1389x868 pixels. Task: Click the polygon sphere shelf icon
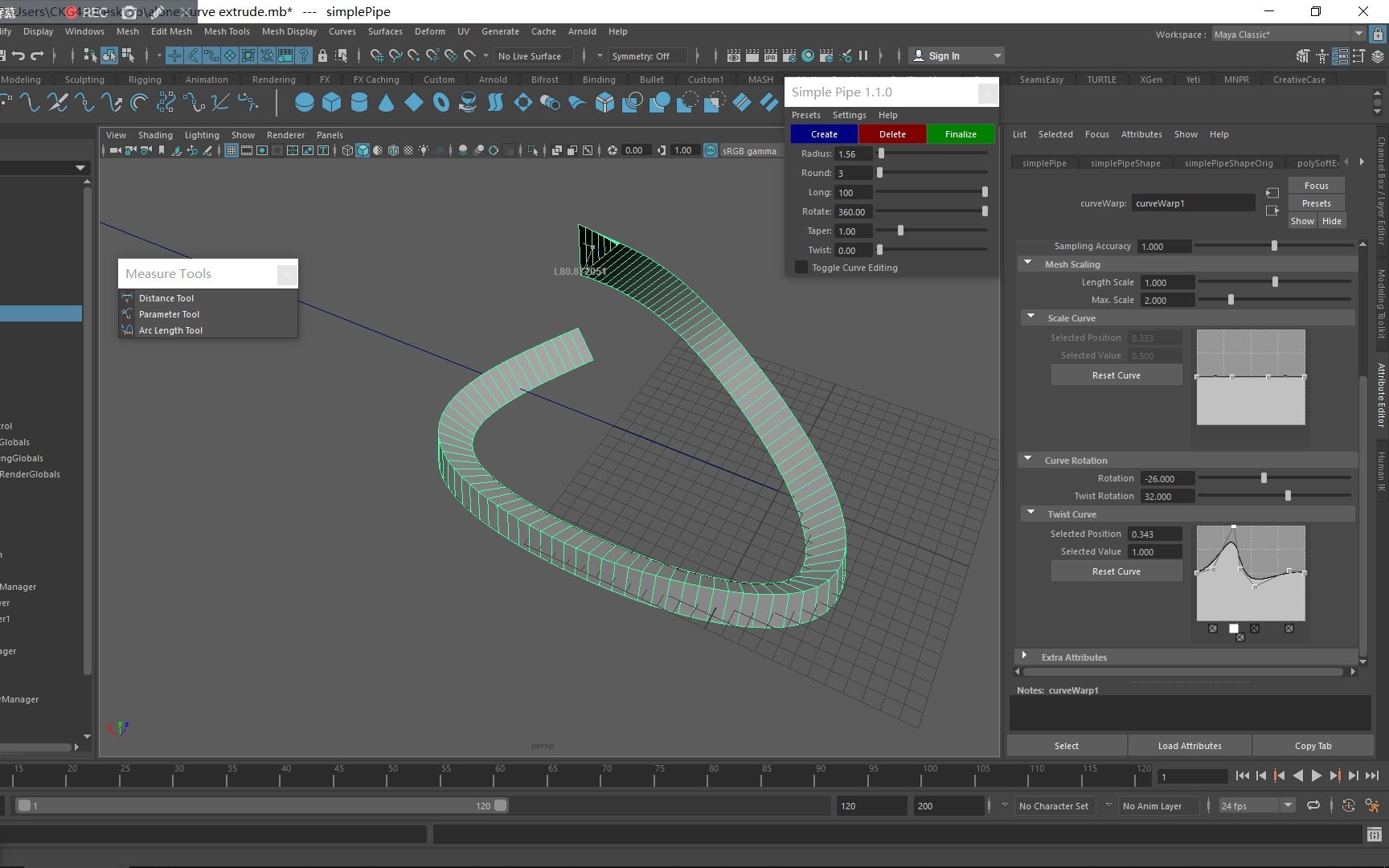pyautogui.click(x=304, y=103)
